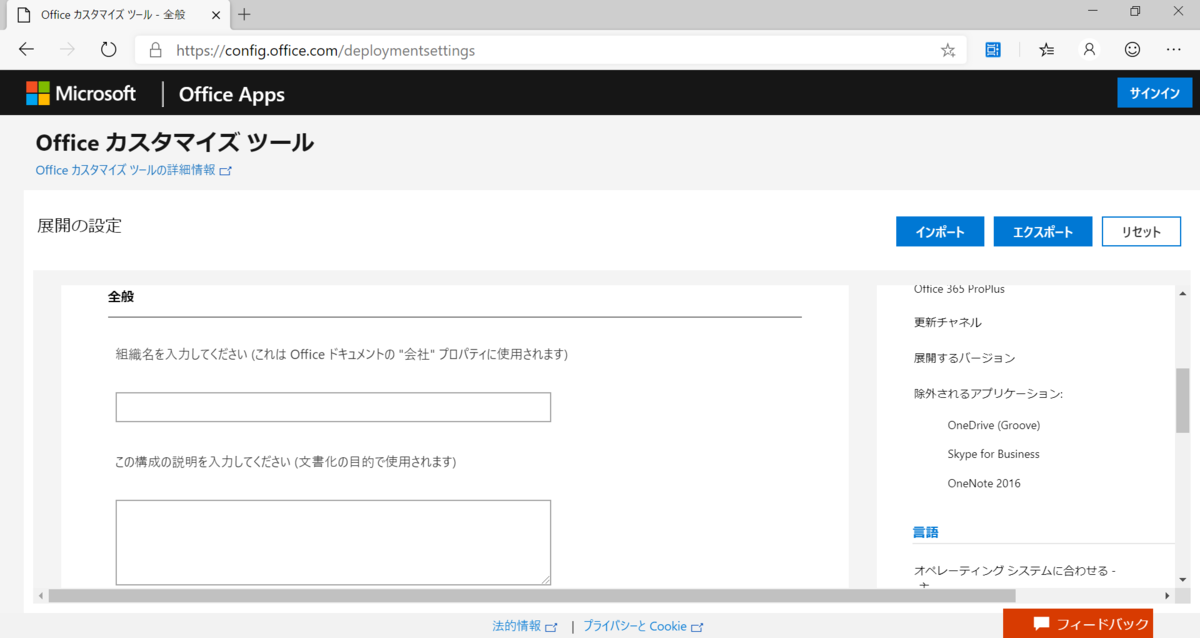
Task: Click OneNote 2016 in excluded apps
Action: pyautogui.click(x=983, y=483)
